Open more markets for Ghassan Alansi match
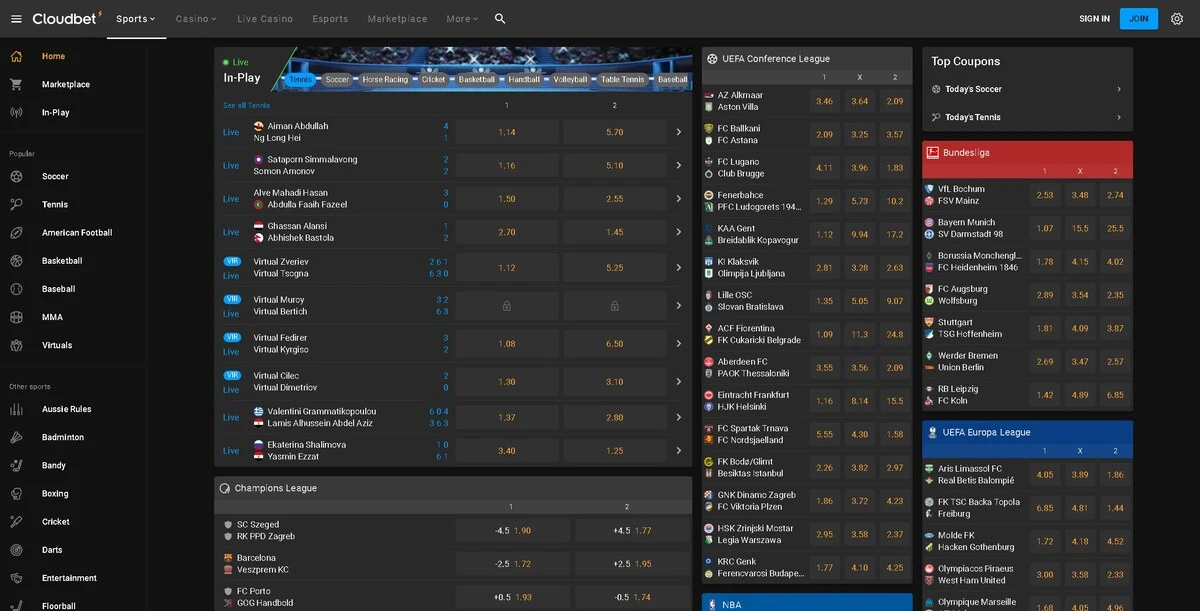This screenshot has width=1200, height=611. click(x=679, y=232)
